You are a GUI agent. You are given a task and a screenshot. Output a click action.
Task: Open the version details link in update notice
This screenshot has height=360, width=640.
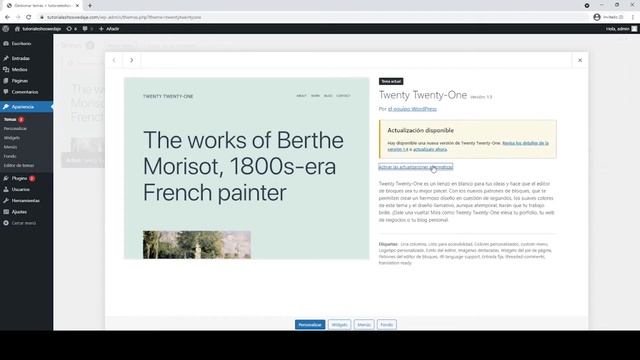click(x=524, y=143)
